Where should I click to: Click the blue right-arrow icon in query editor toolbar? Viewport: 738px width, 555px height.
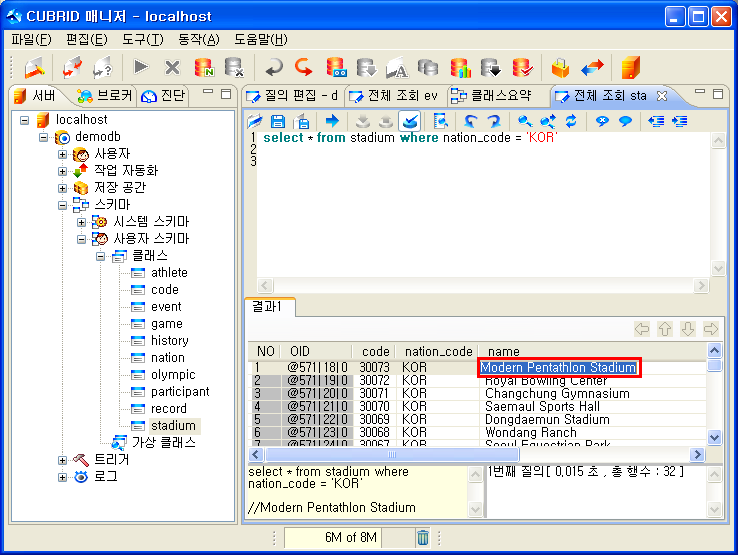pos(332,121)
